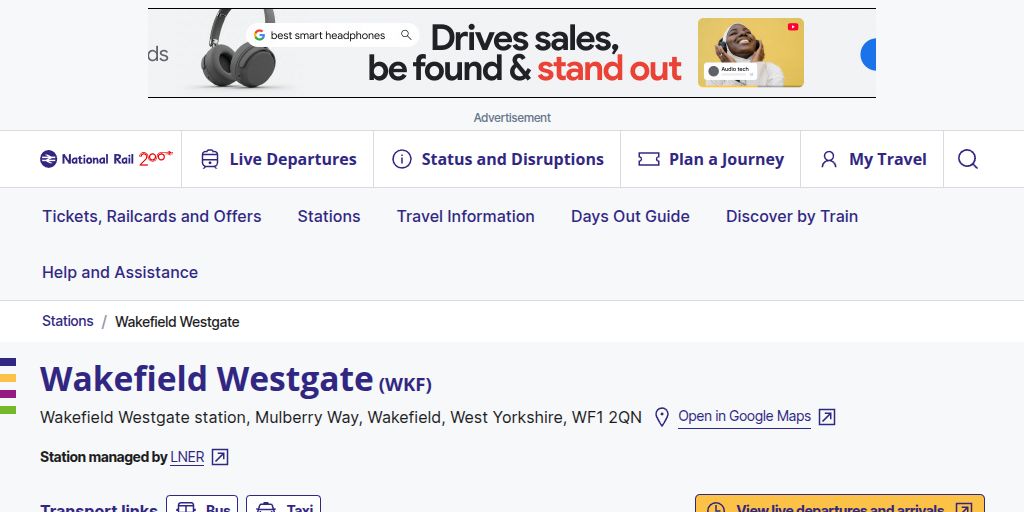Open Help and Assistance section
The width and height of the screenshot is (1024, 512).
click(x=120, y=272)
